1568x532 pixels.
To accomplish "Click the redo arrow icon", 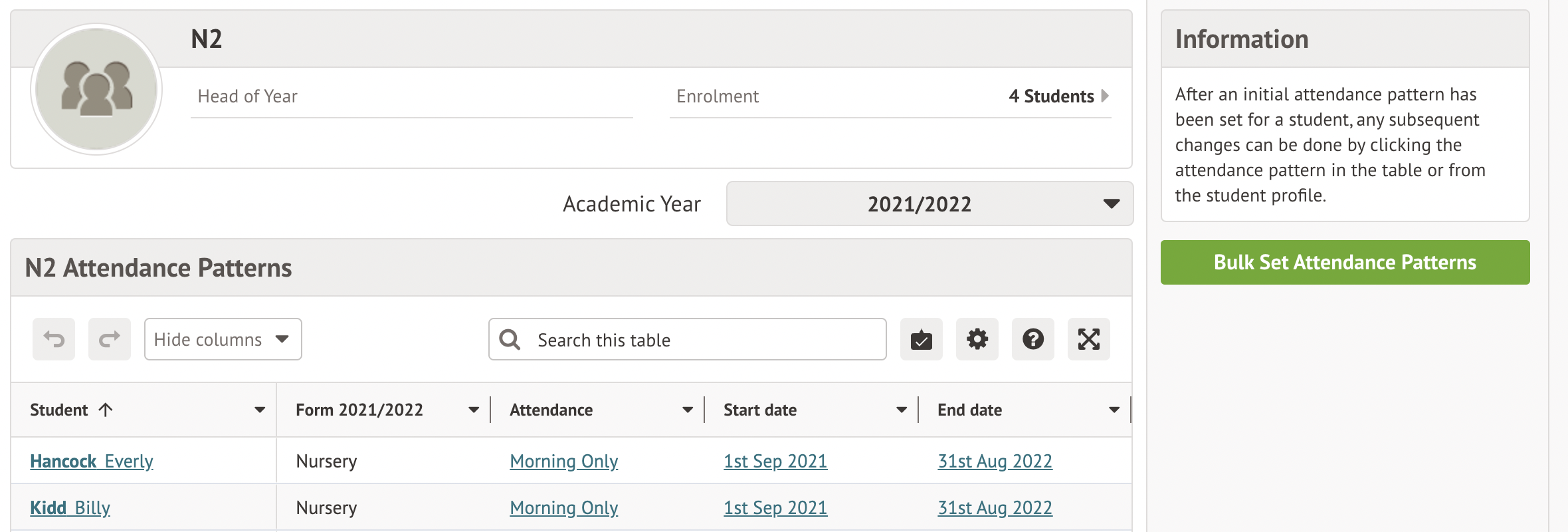I will (110, 339).
